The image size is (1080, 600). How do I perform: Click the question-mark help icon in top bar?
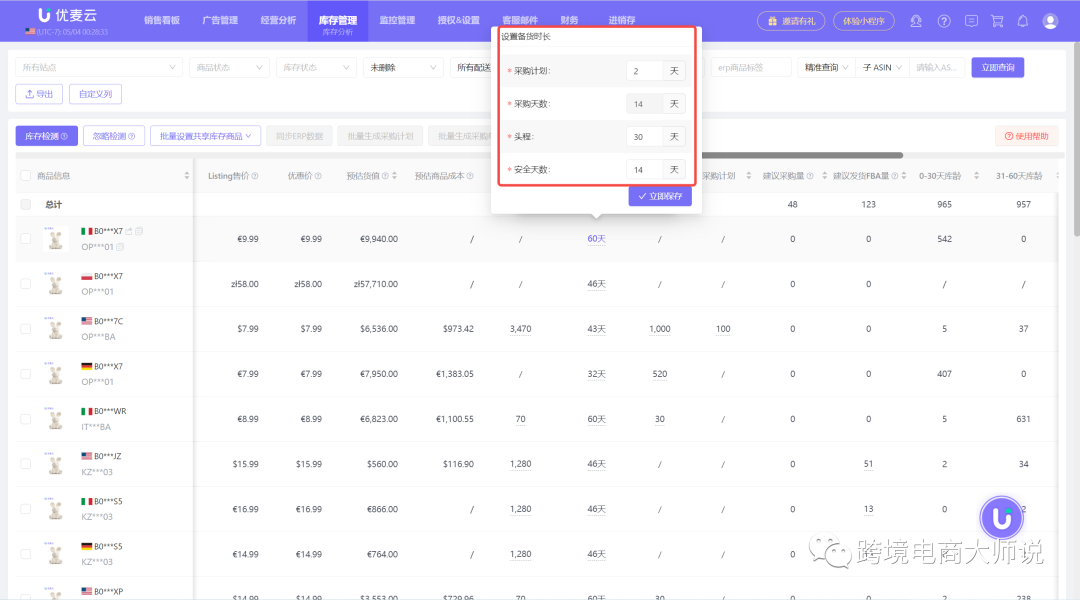point(943,20)
